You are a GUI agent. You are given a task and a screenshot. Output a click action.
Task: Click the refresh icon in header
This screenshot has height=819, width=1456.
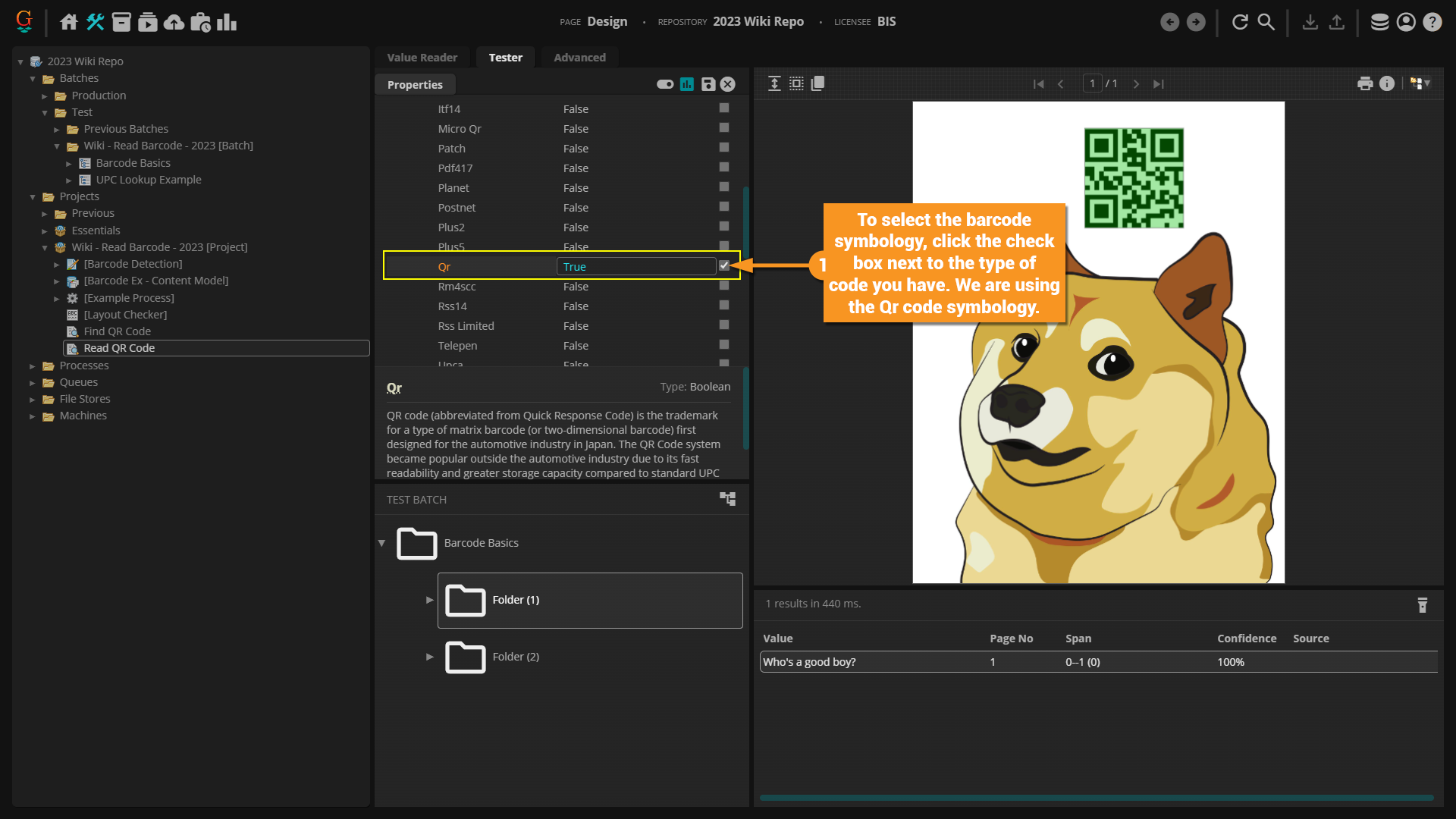(x=1240, y=22)
